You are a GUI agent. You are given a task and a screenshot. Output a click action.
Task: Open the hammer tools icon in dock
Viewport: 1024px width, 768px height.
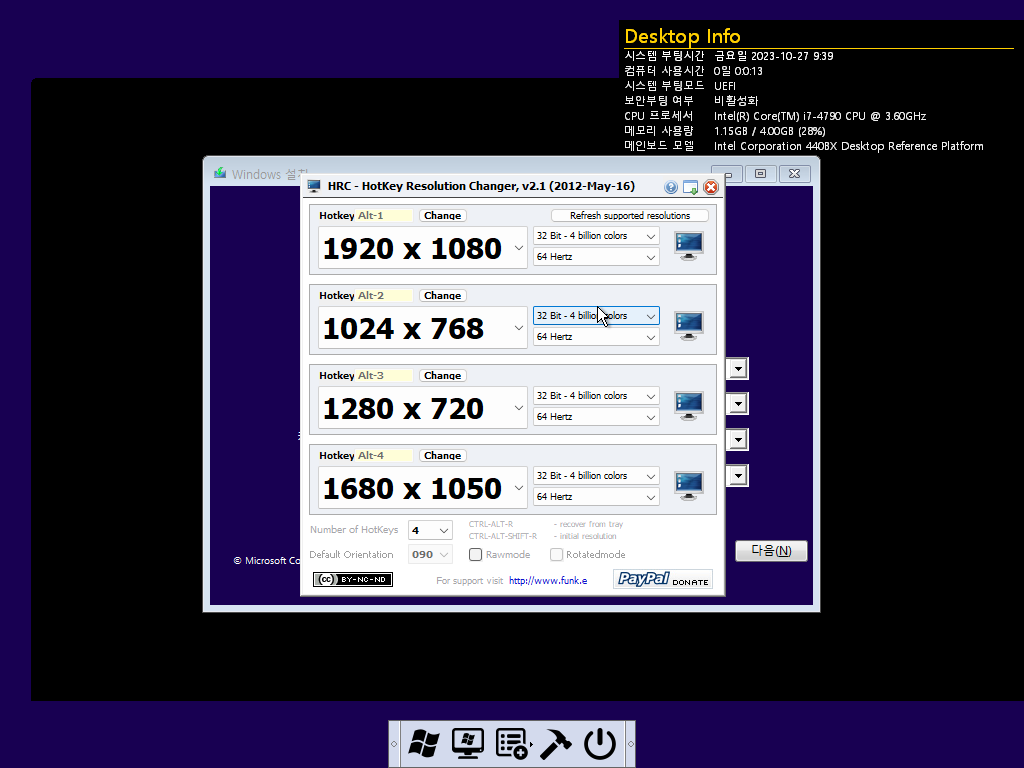coord(556,743)
